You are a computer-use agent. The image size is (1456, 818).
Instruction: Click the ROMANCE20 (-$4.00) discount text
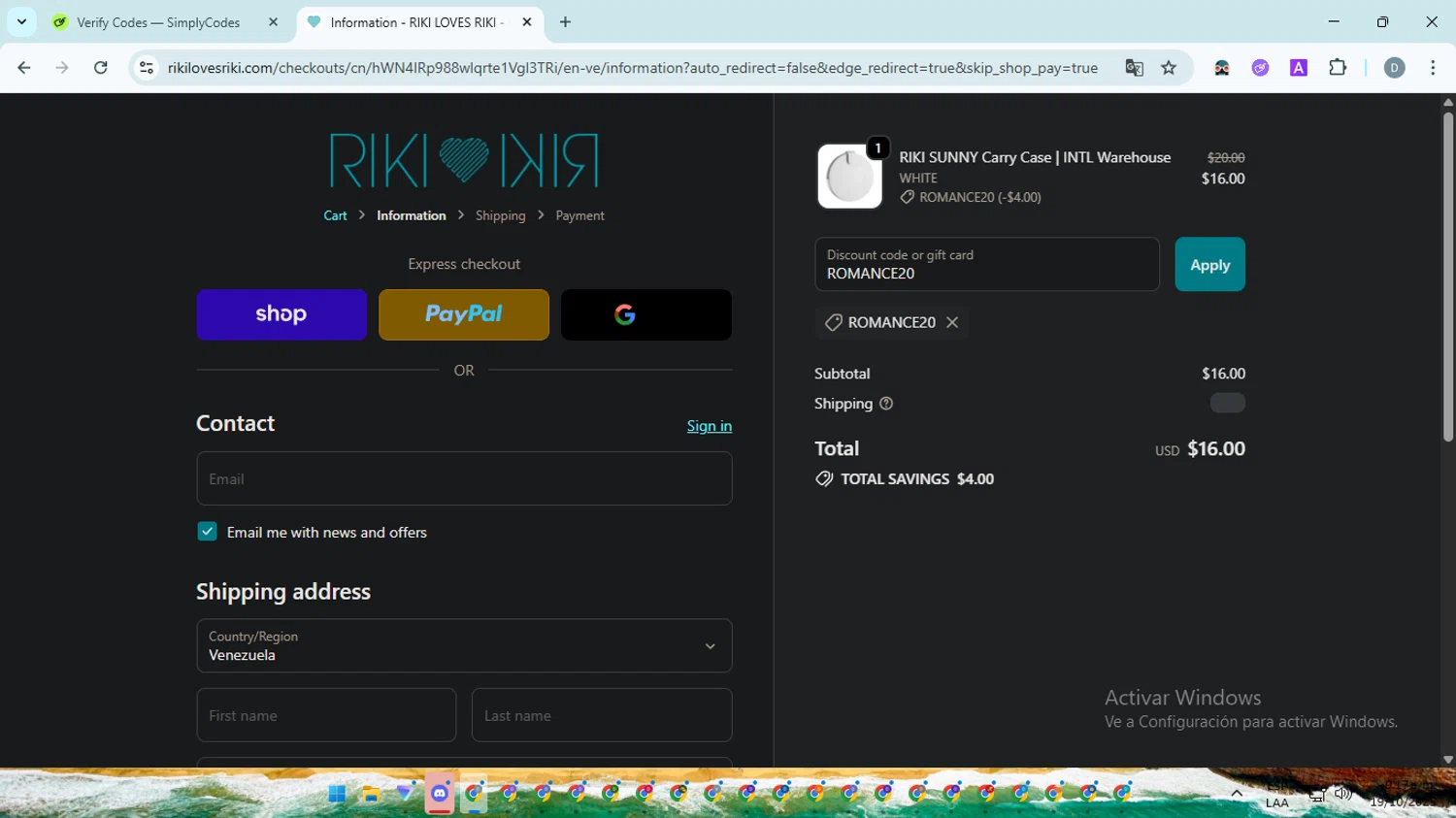[980, 197]
